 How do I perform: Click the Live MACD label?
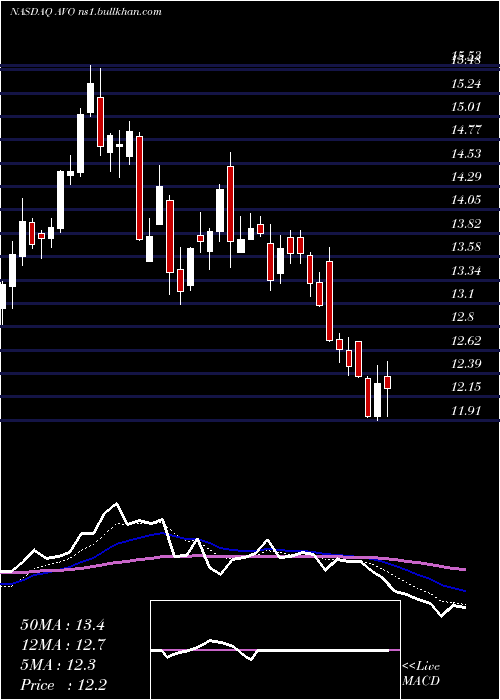pos(421,673)
